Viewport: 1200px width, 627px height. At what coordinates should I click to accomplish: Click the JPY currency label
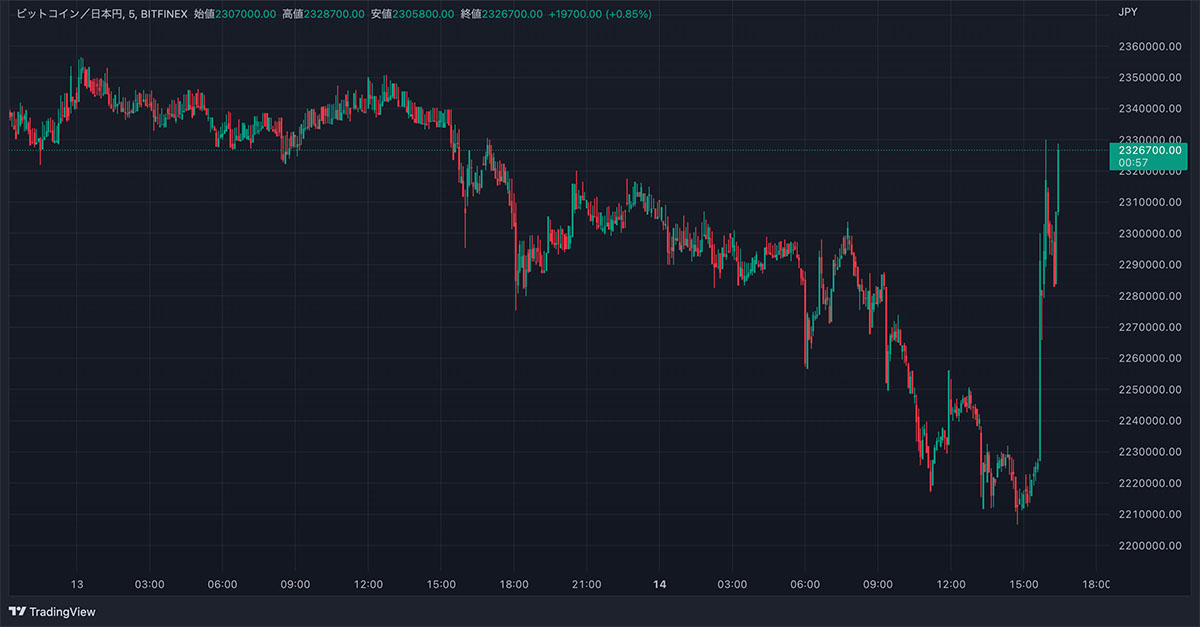point(1128,13)
